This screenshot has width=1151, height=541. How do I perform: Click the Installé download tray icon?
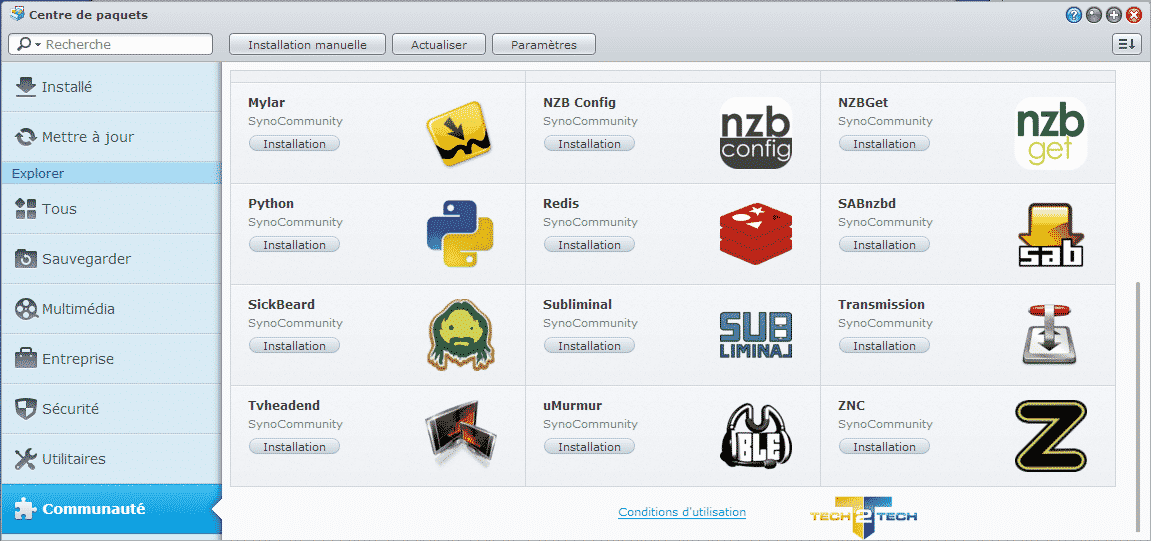tap(26, 87)
